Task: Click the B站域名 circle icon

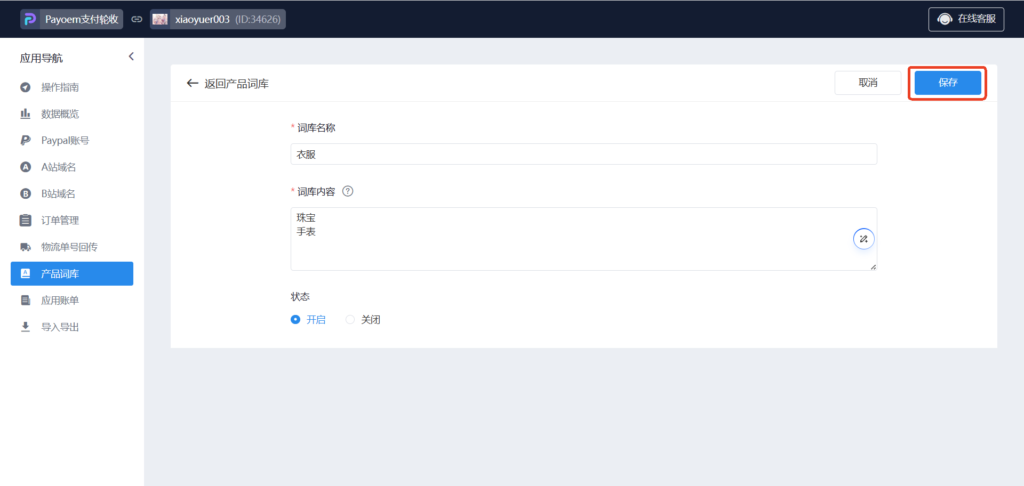Action: [25, 194]
